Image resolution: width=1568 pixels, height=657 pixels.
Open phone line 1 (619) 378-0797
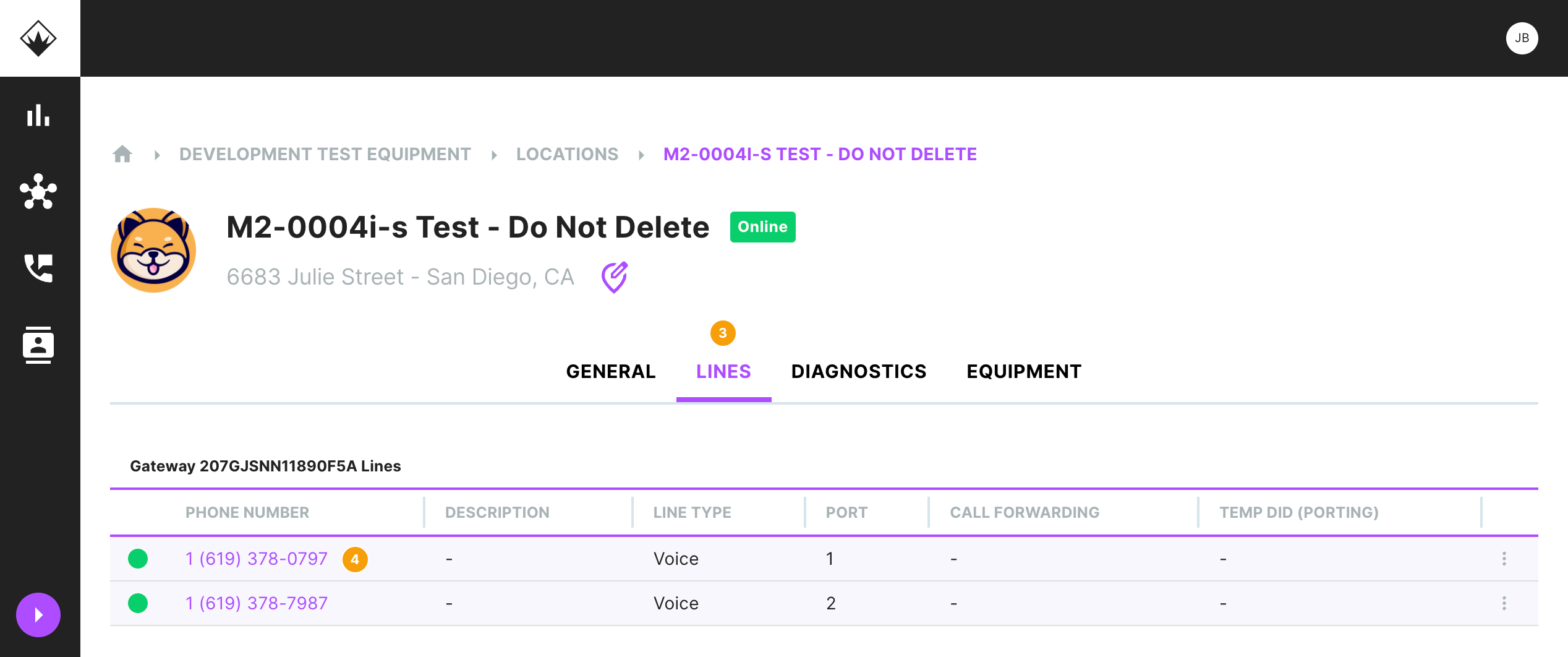[256, 558]
